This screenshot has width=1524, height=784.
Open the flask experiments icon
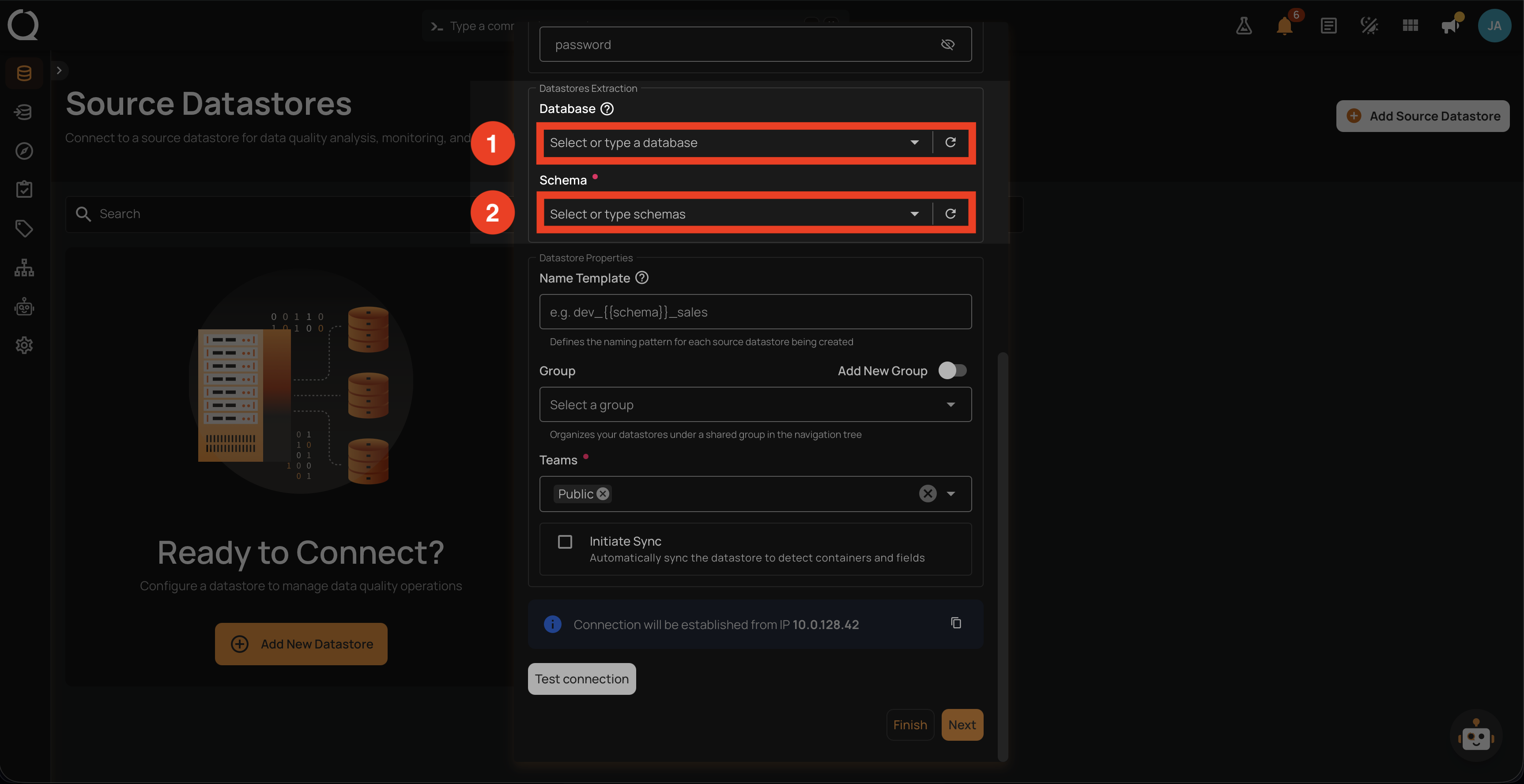coord(1244,26)
